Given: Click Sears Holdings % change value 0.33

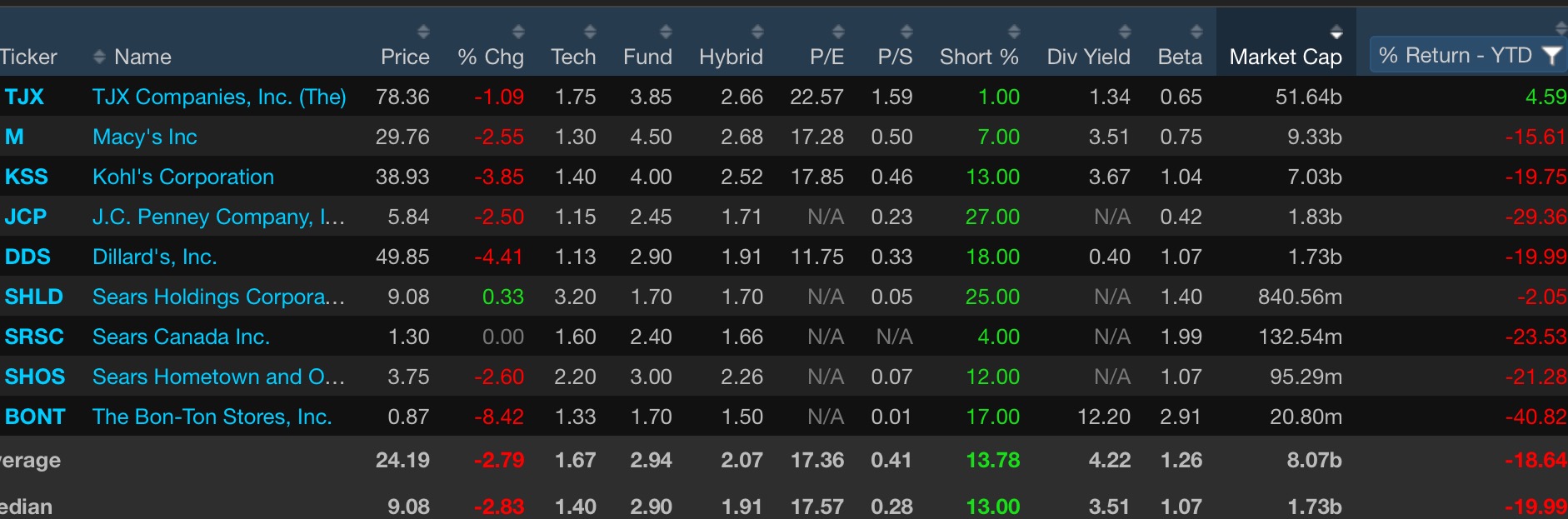Looking at the screenshot, I should pyautogui.click(x=503, y=297).
